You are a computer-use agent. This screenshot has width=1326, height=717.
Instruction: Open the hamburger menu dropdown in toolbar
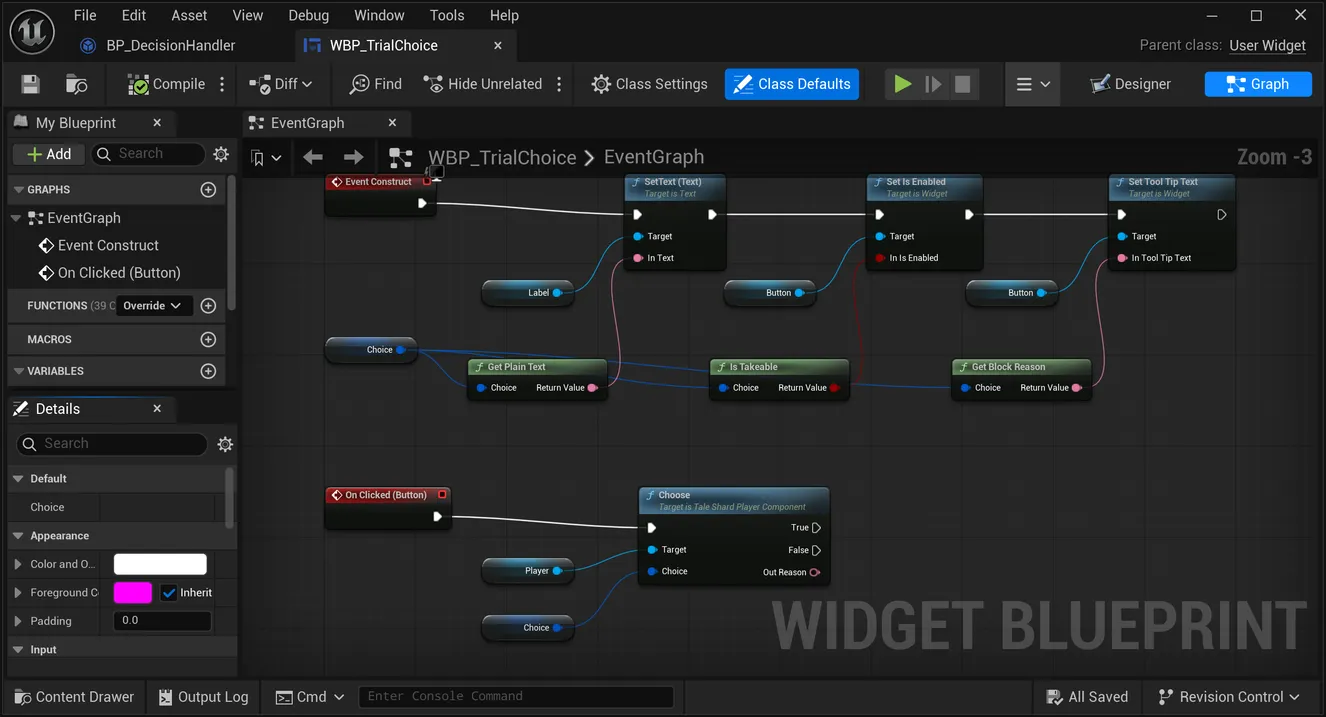click(x=1033, y=85)
